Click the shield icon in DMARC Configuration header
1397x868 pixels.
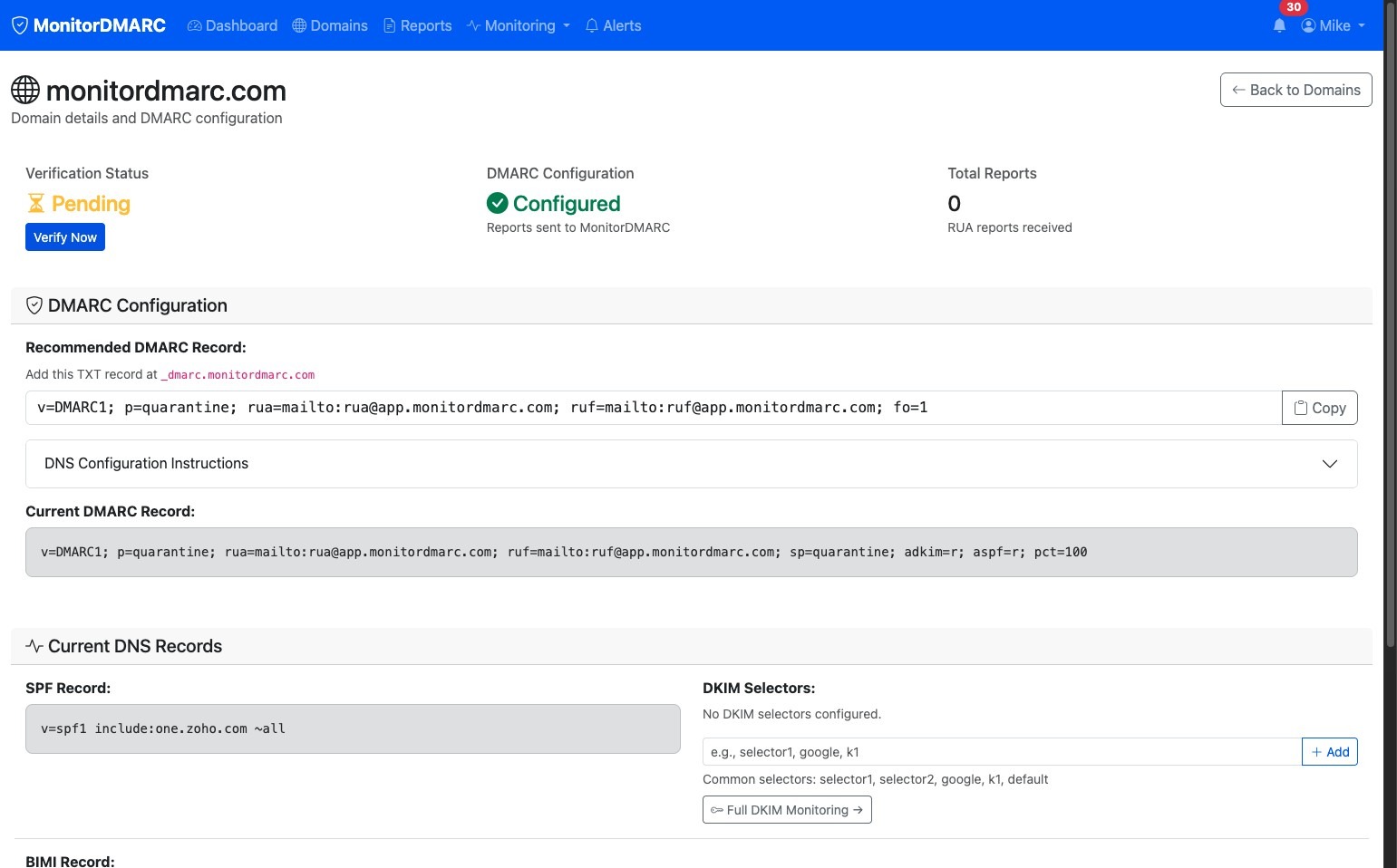tap(34, 305)
